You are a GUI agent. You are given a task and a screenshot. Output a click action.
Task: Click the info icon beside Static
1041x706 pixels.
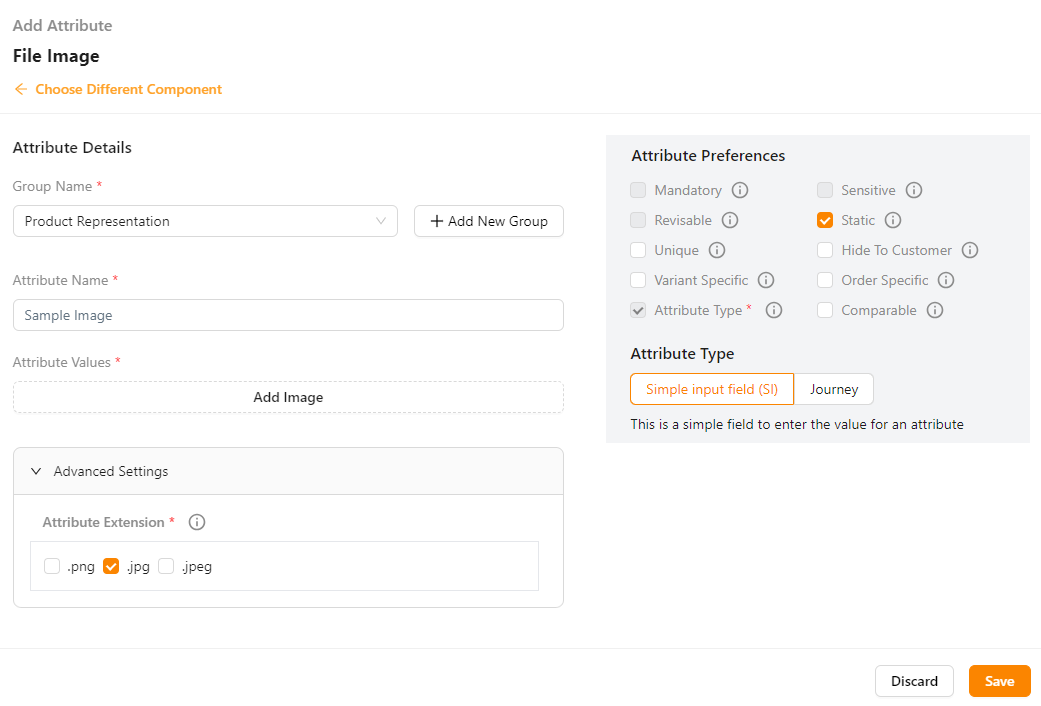click(x=893, y=220)
